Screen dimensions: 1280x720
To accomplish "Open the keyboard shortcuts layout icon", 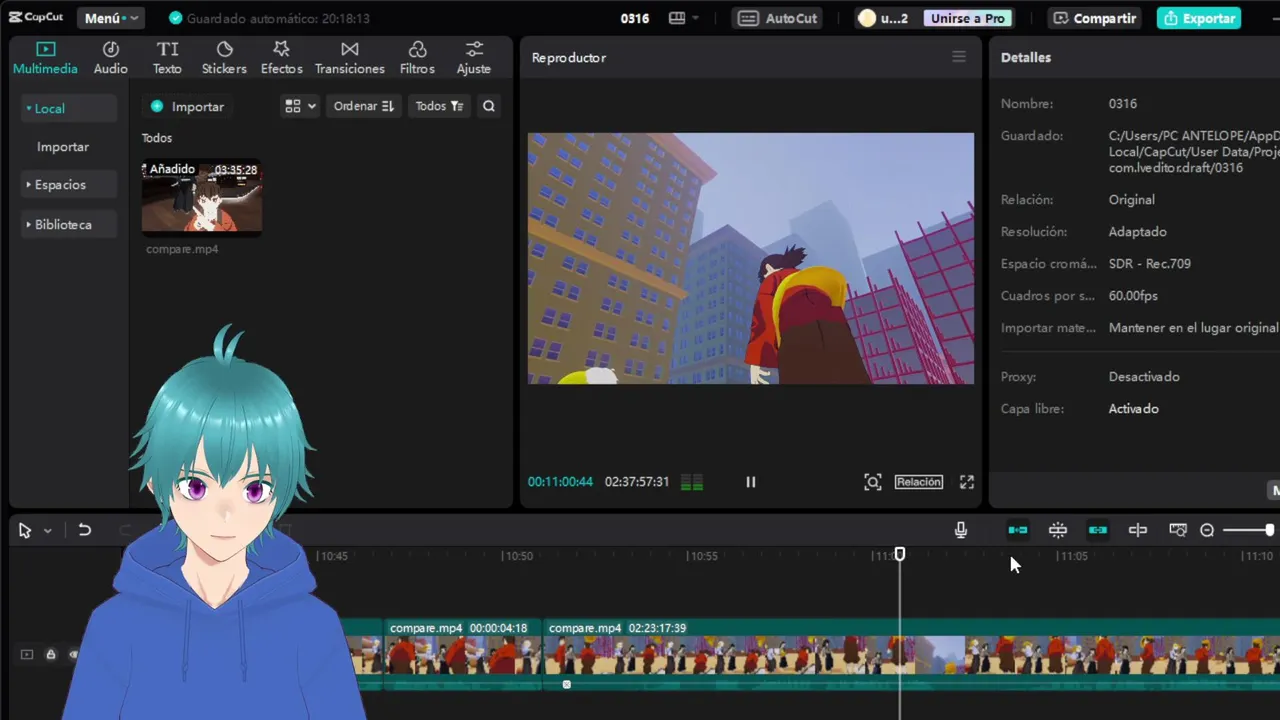I will pyautogui.click(x=683, y=18).
